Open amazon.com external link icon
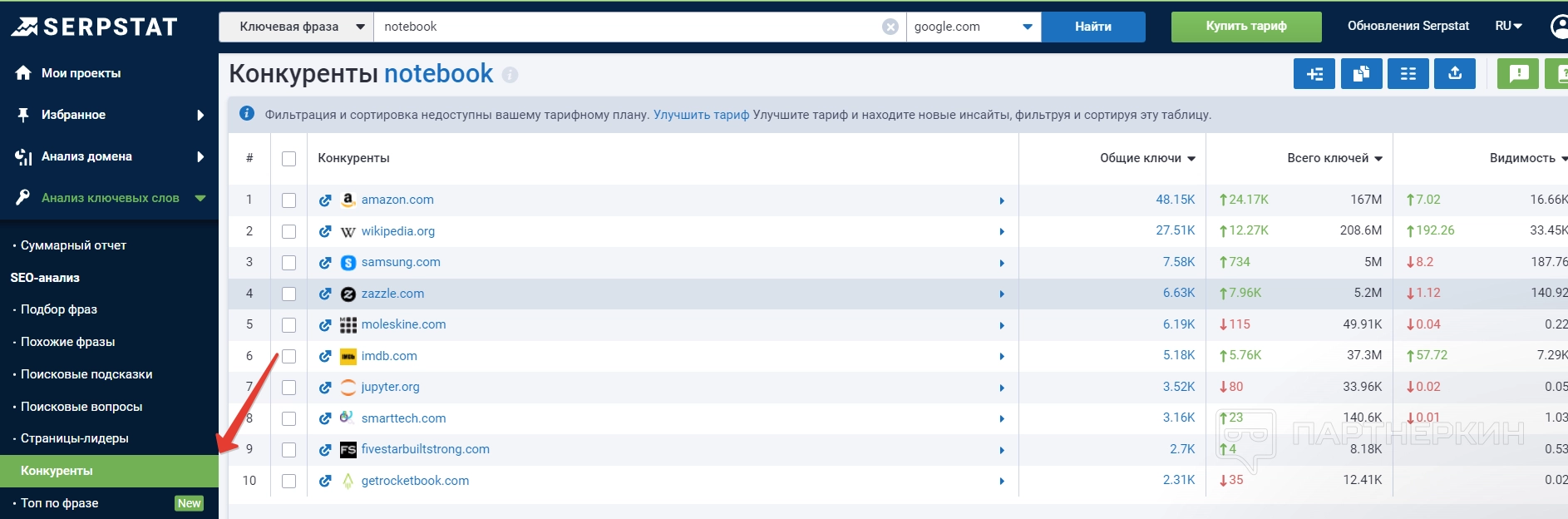Viewport: 1568px width, 519px height. pos(325,200)
